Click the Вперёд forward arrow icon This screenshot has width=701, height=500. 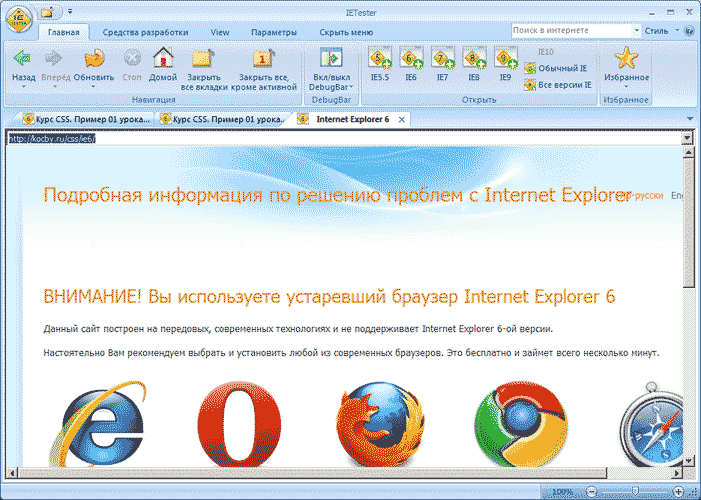coord(54,58)
